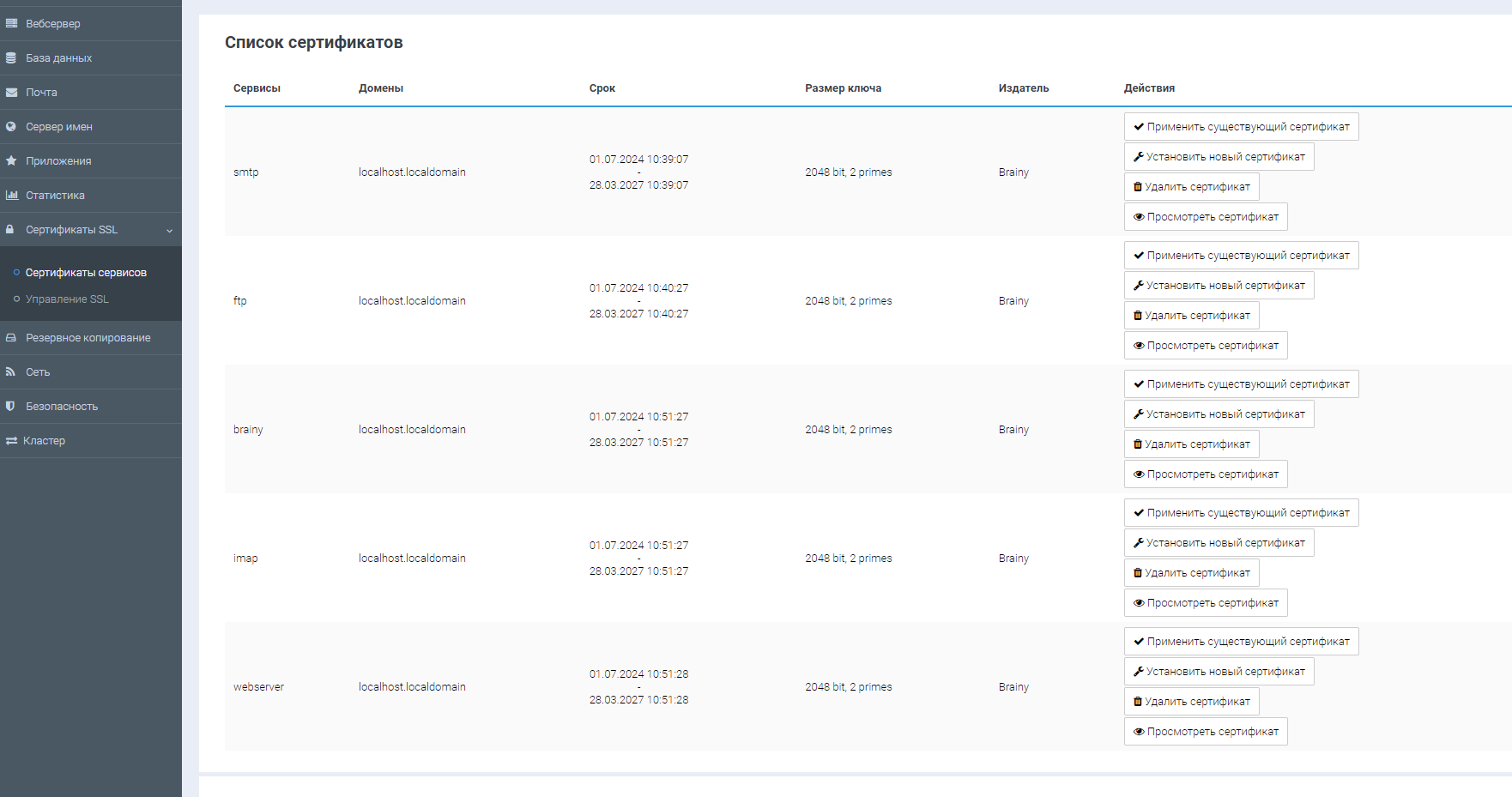Click the База данных database icon
1512x797 pixels.
point(11,57)
